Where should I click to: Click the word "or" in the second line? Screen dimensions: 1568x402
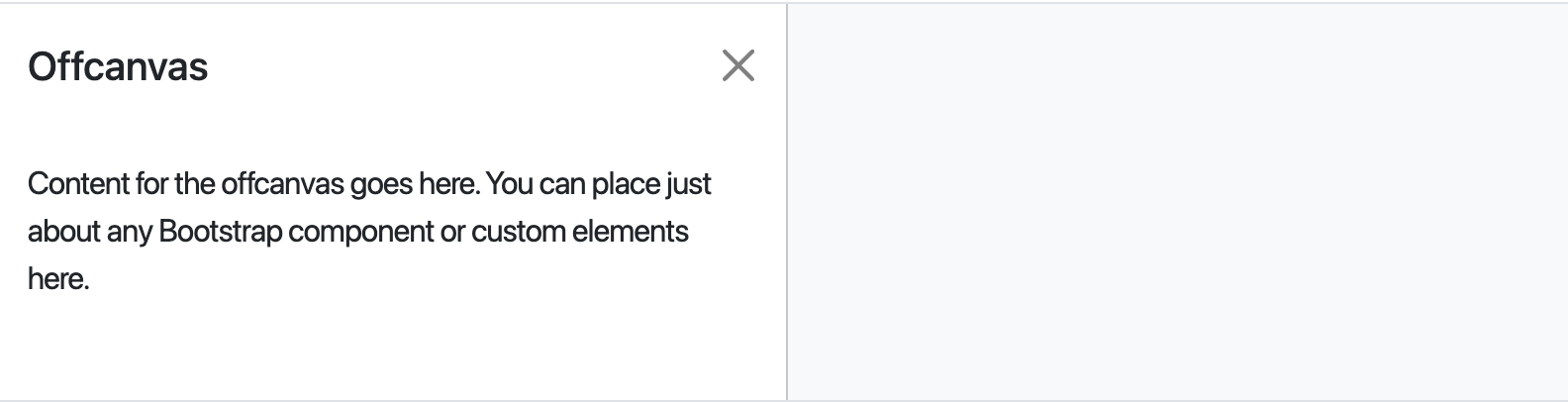point(452,232)
